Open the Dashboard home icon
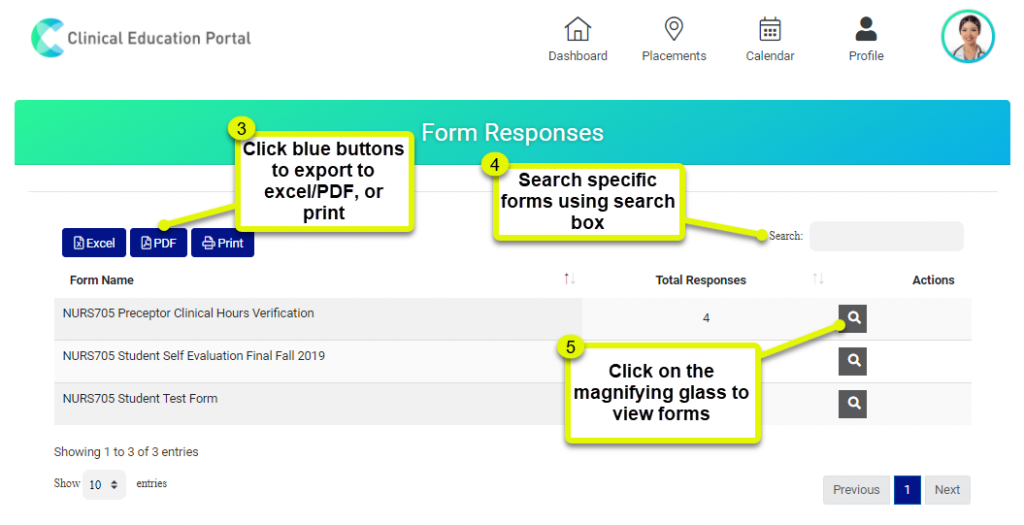The height and width of the screenshot is (525, 1024). tap(577, 29)
